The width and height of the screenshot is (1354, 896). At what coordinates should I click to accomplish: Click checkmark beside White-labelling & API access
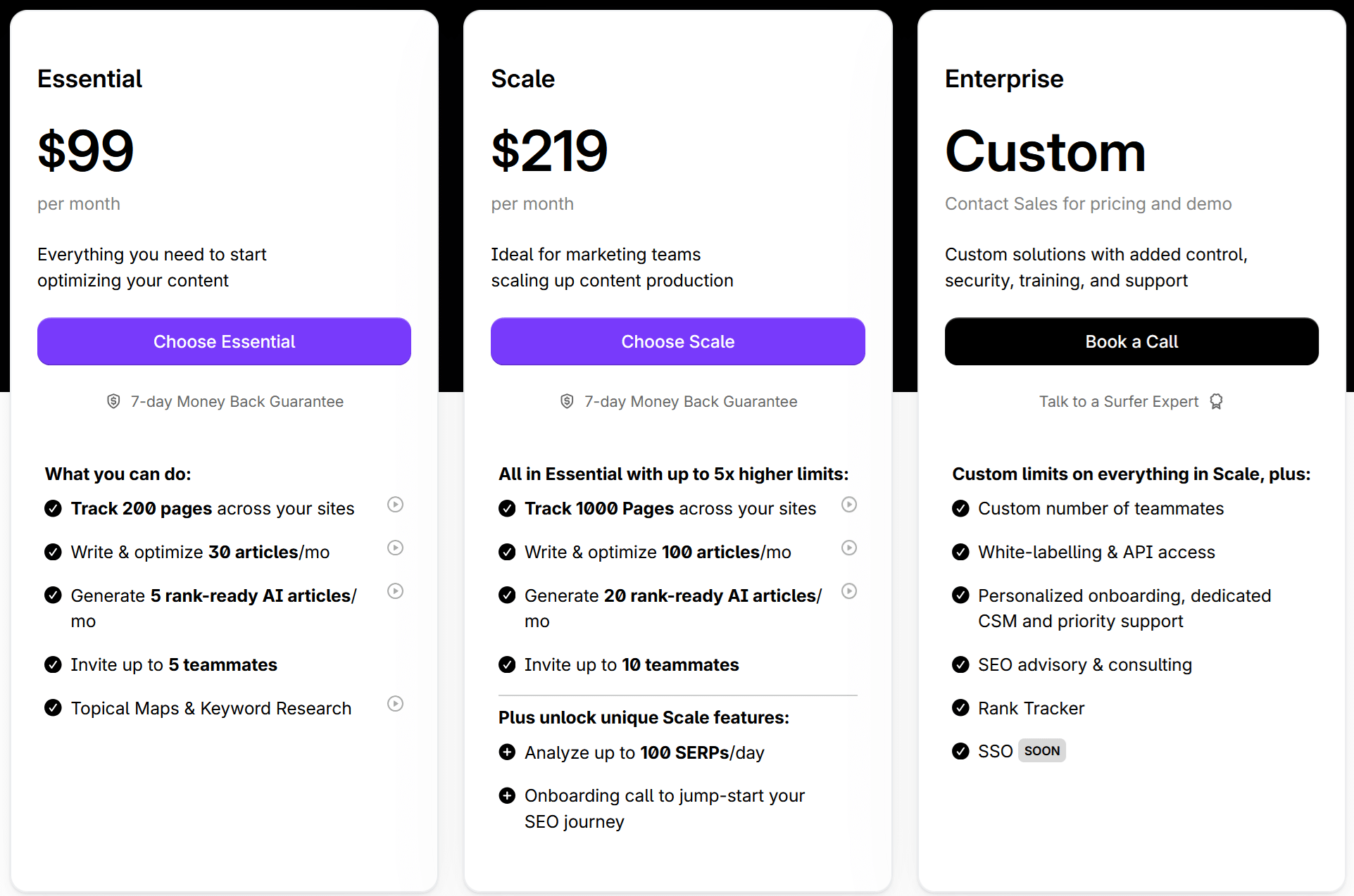960,552
